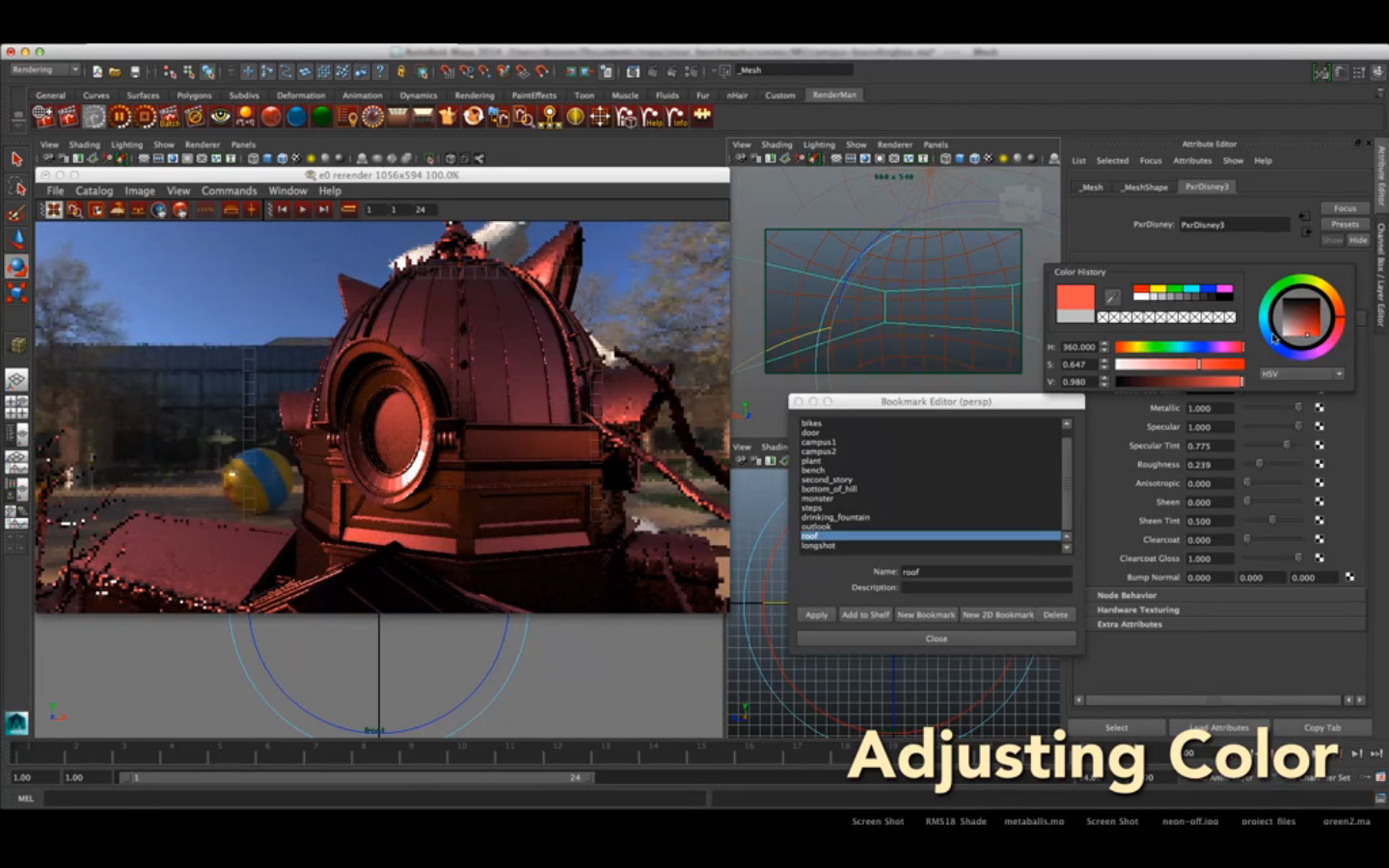Click the current red color swatch
The height and width of the screenshot is (868, 1389).
tap(1076, 297)
